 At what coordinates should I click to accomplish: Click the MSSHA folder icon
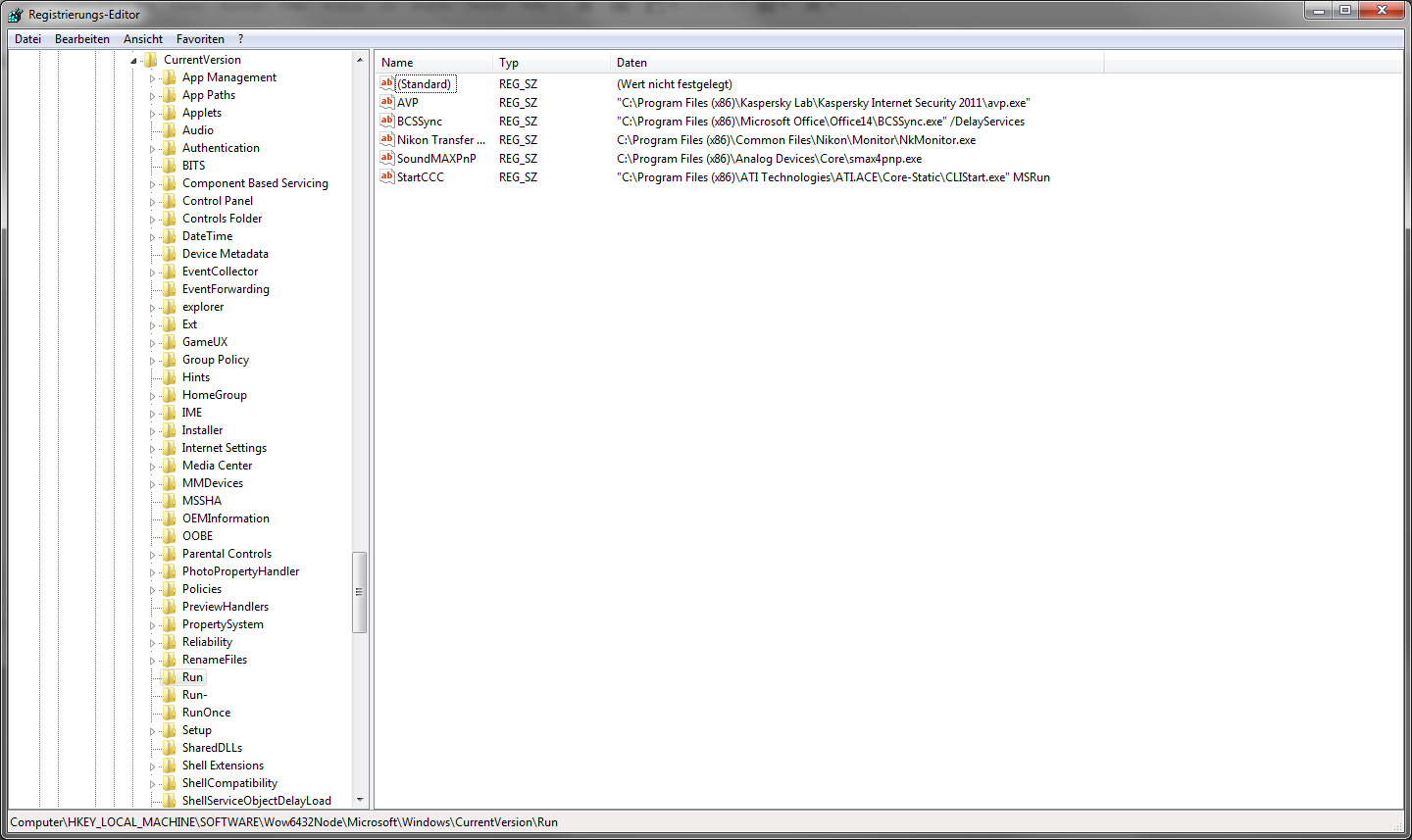[170, 501]
